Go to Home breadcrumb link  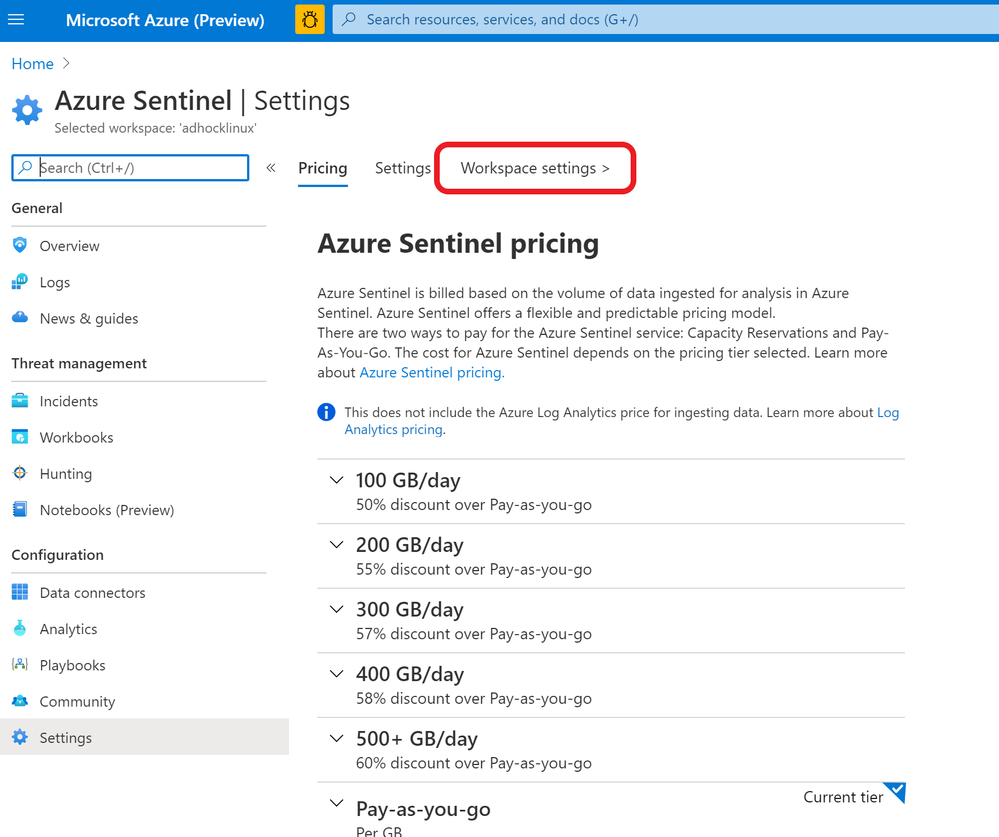(x=32, y=64)
